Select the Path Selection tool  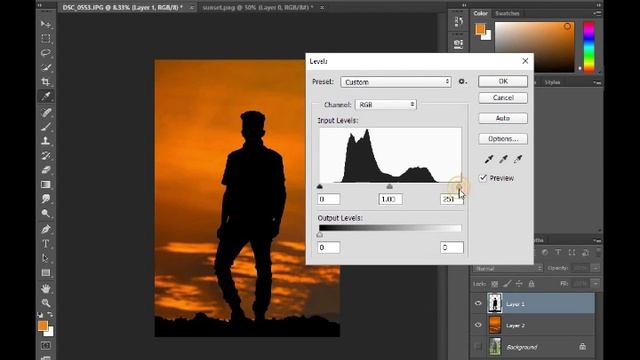(x=46, y=258)
